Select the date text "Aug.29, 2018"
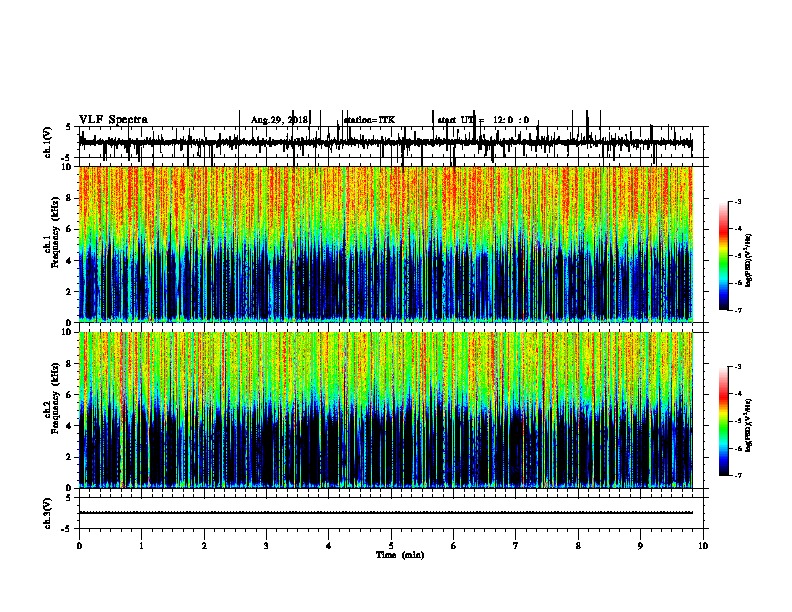This screenshot has width=792, height=612. click(x=279, y=120)
